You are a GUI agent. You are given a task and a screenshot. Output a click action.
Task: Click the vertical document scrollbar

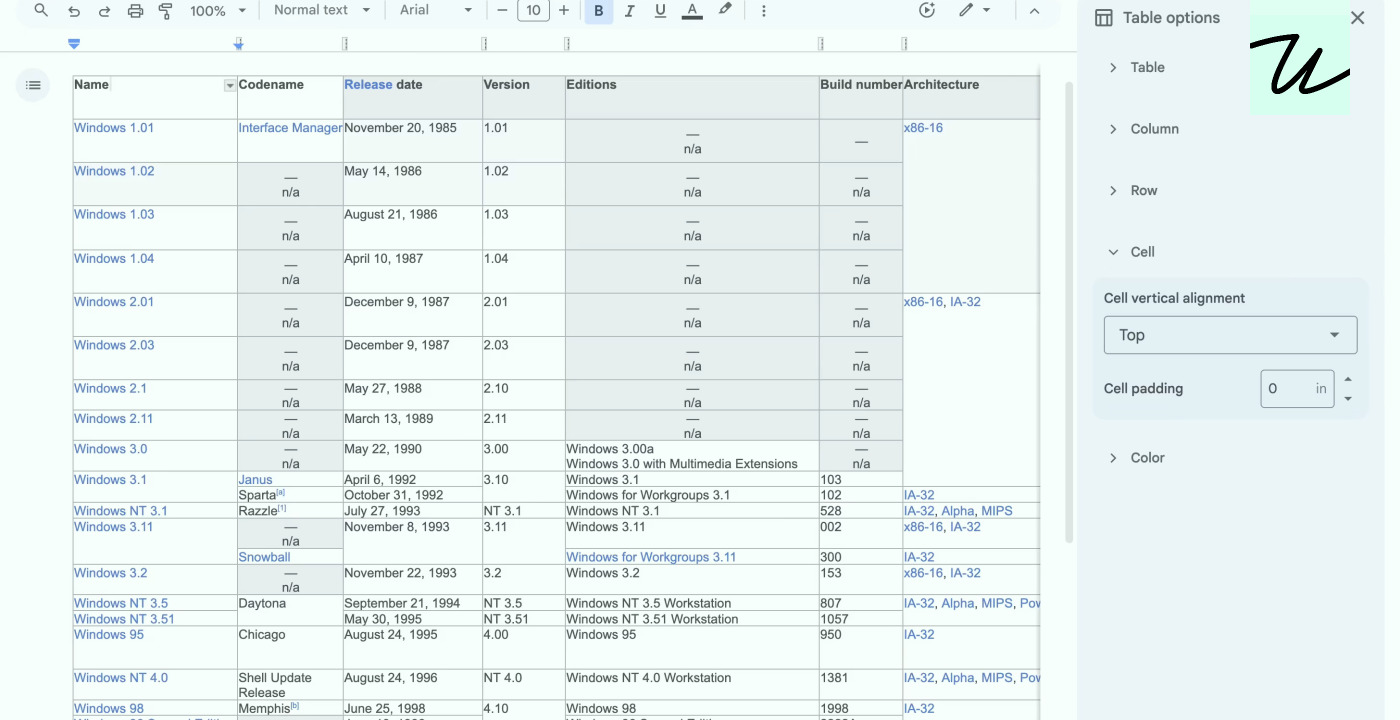(x=1068, y=310)
